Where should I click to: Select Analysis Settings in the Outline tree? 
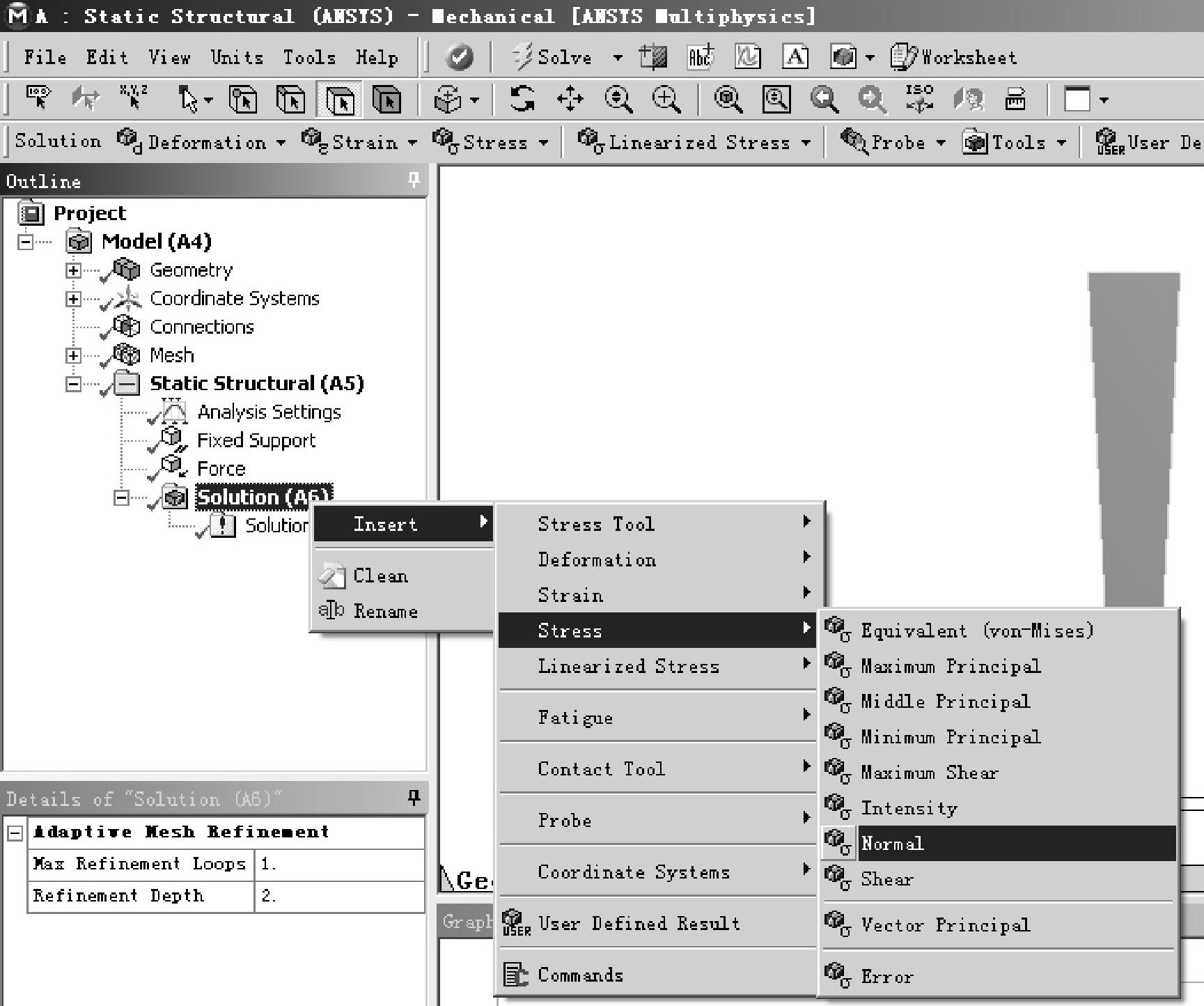[x=269, y=412]
